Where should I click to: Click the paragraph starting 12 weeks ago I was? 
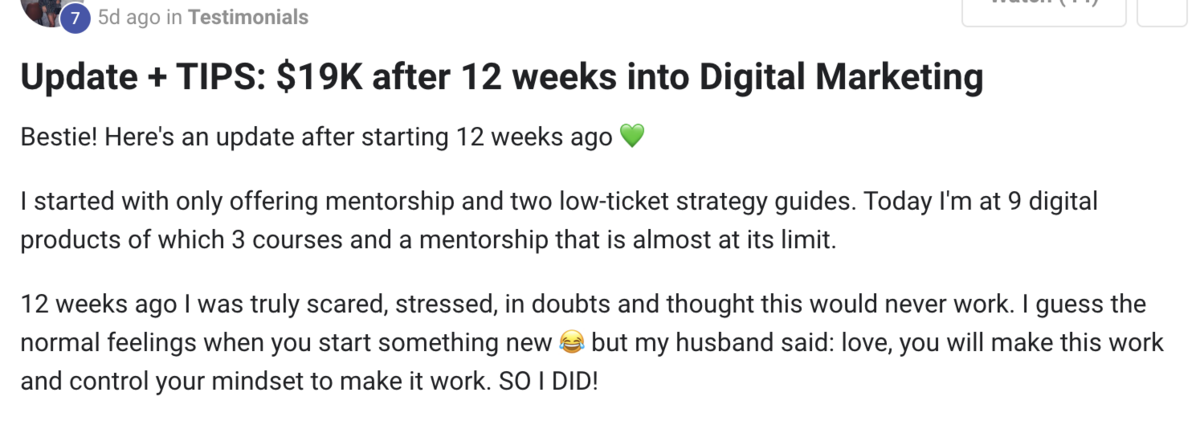pyautogui.click(x=592, y=343)
